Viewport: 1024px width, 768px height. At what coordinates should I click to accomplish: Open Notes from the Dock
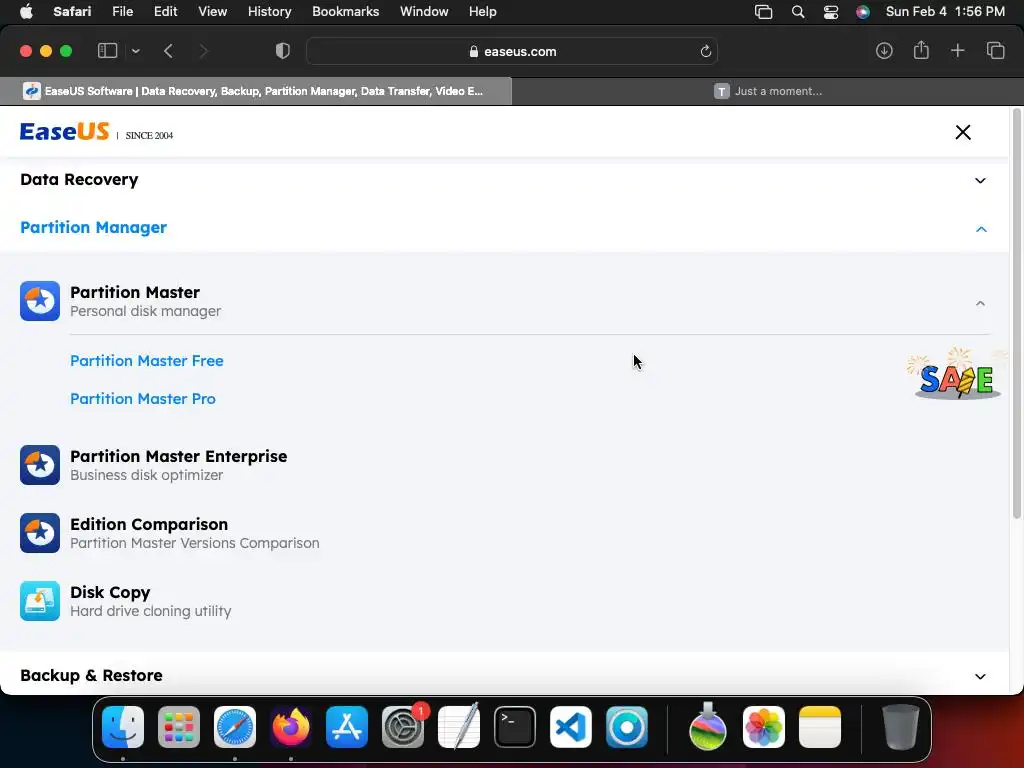pyautogui.click(x=820, y=727)
